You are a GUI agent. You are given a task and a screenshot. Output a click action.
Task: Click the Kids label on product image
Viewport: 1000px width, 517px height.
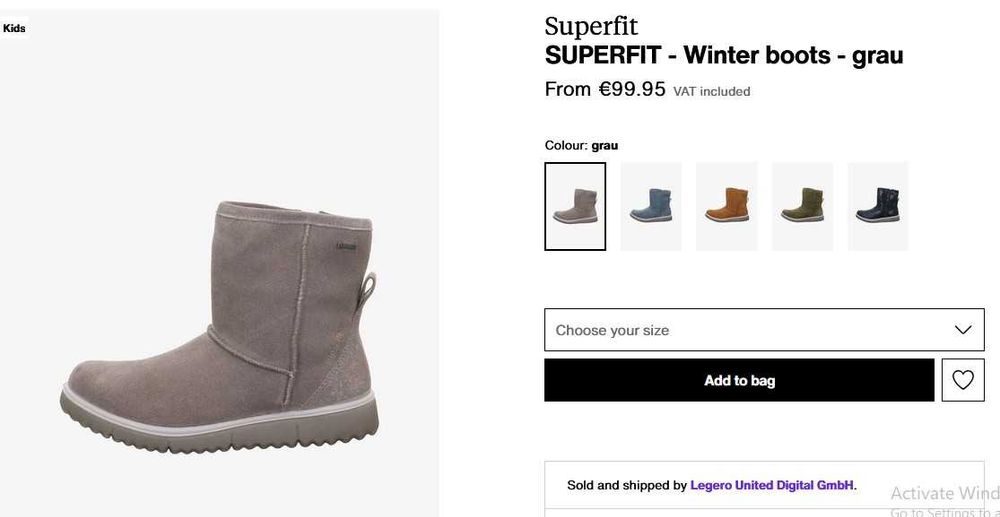coord(14,28)
